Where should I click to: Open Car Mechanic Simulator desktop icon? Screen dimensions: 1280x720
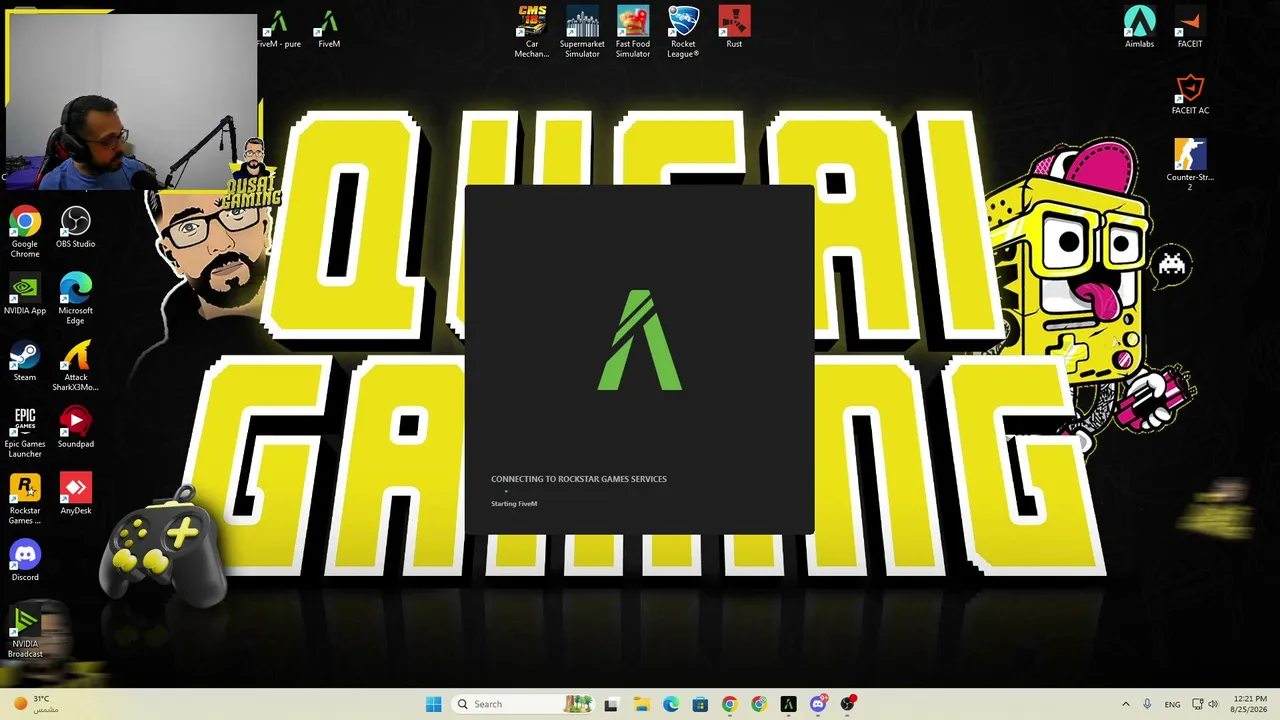pos(532,32)
